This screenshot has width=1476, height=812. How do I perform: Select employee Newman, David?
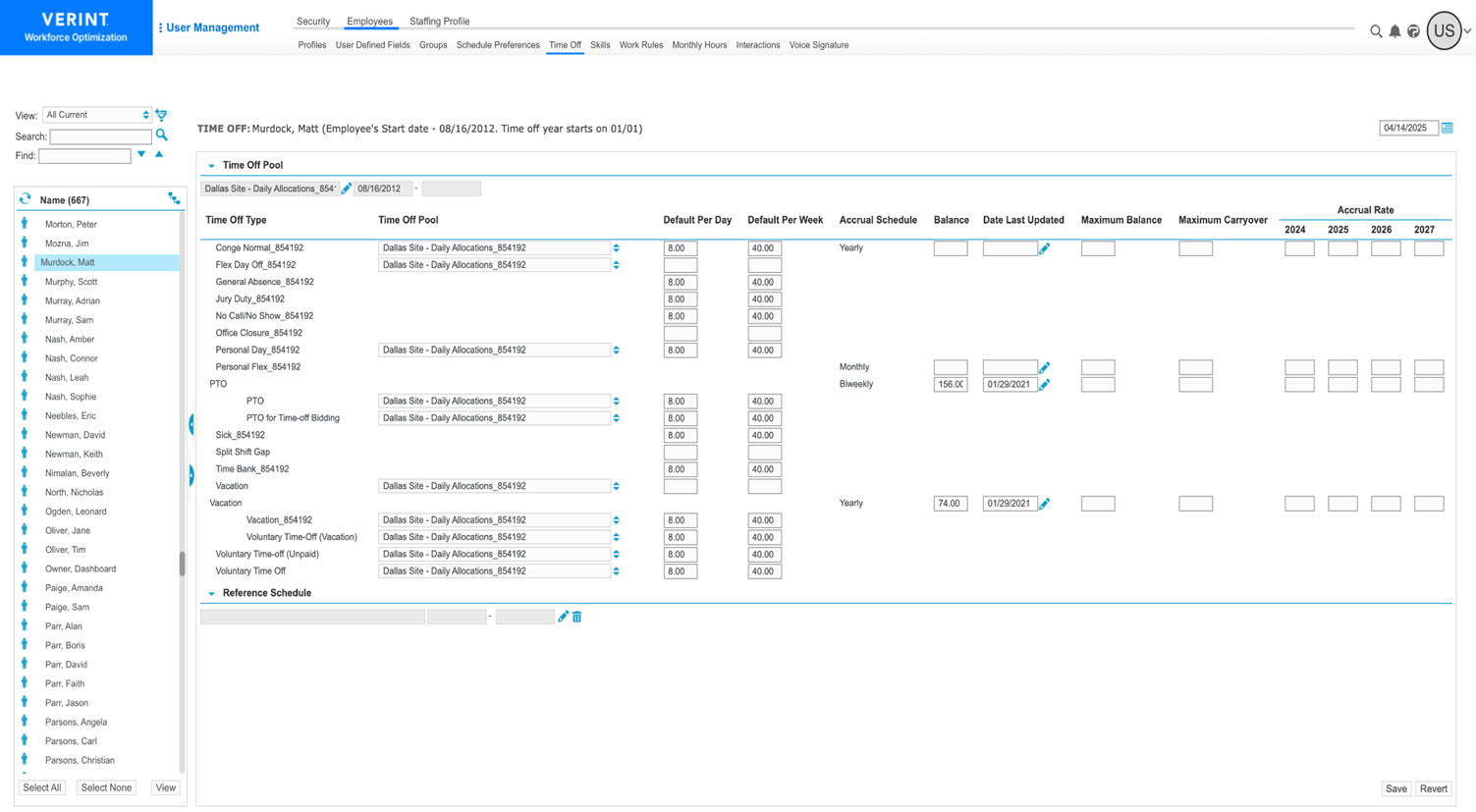(75, 435)
